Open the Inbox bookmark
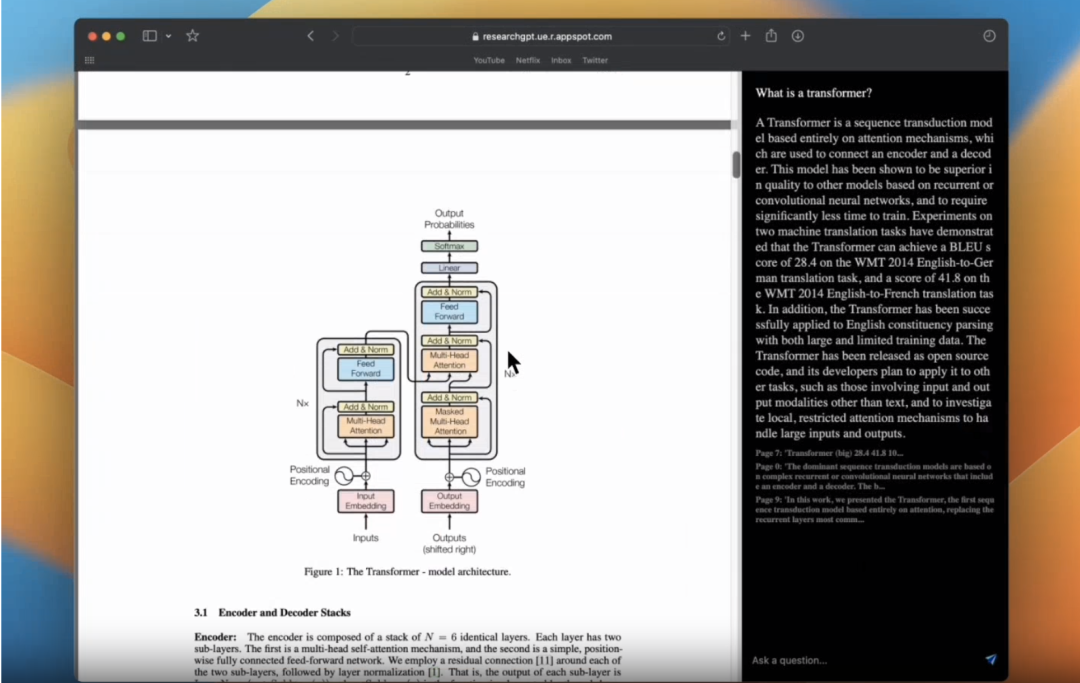The height and width of the screenshot is (683, 1080). [x=561, y=61]
